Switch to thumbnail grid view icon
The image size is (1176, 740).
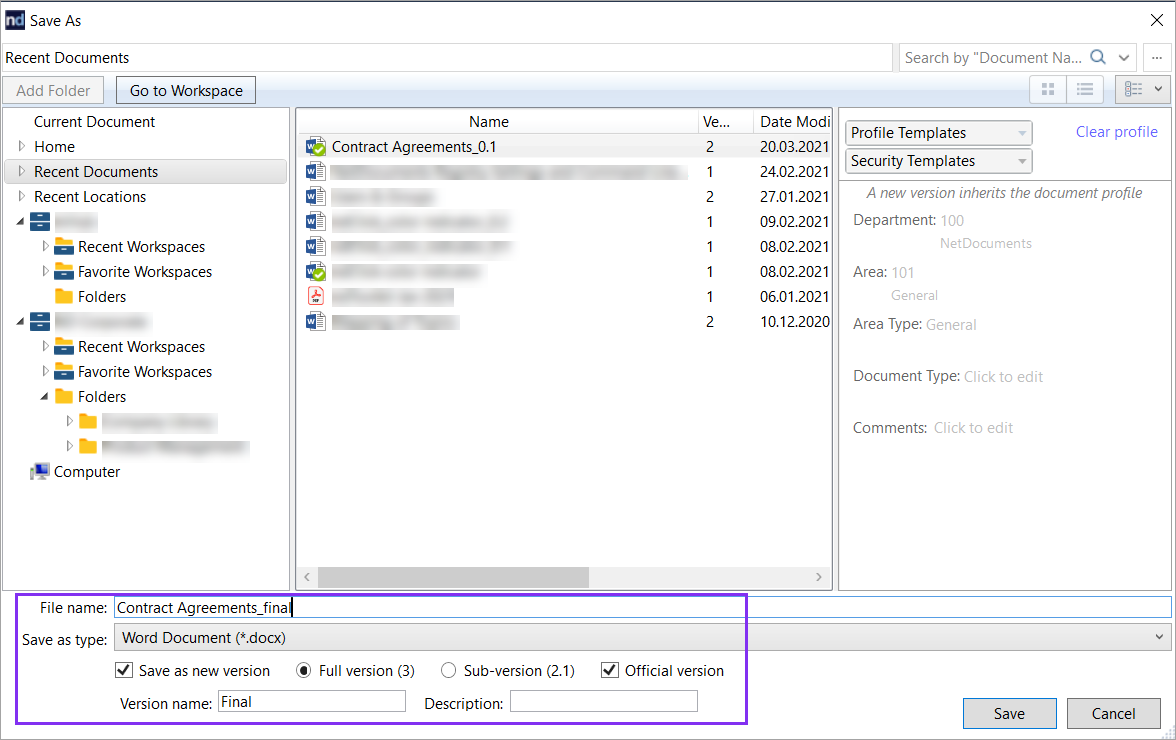pyautogui.click(x=1048, y=90)
